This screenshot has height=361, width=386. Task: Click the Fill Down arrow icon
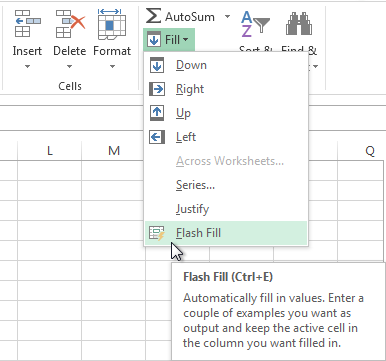pos(157,65)
